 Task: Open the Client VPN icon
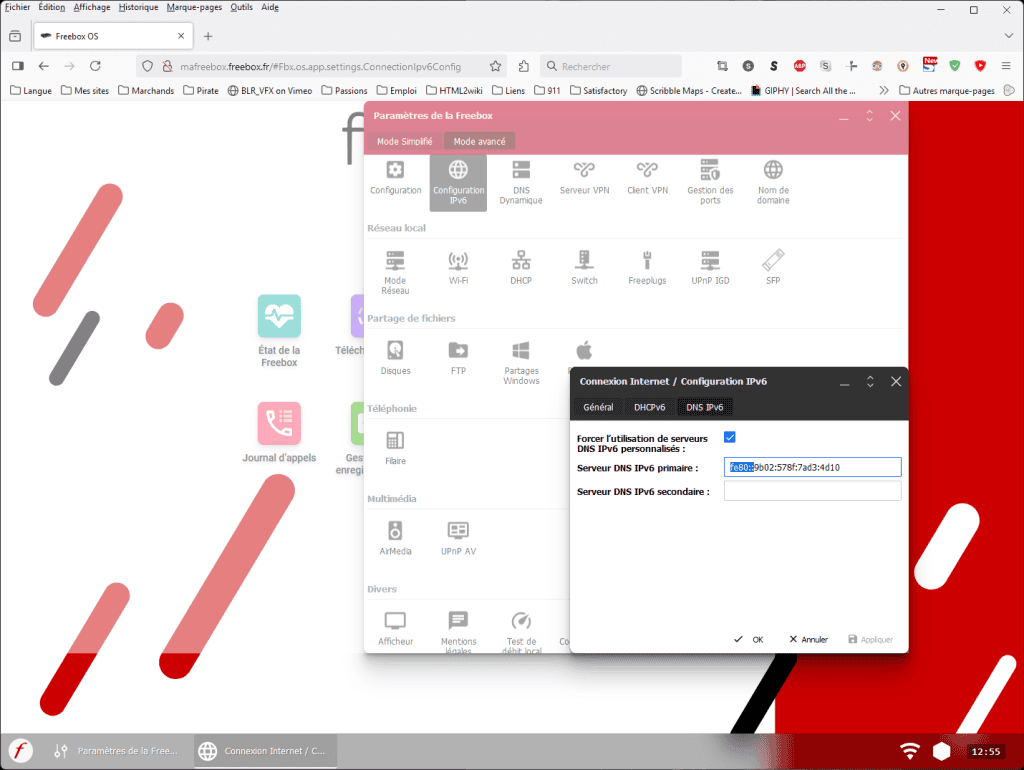[x=647, y=178]
